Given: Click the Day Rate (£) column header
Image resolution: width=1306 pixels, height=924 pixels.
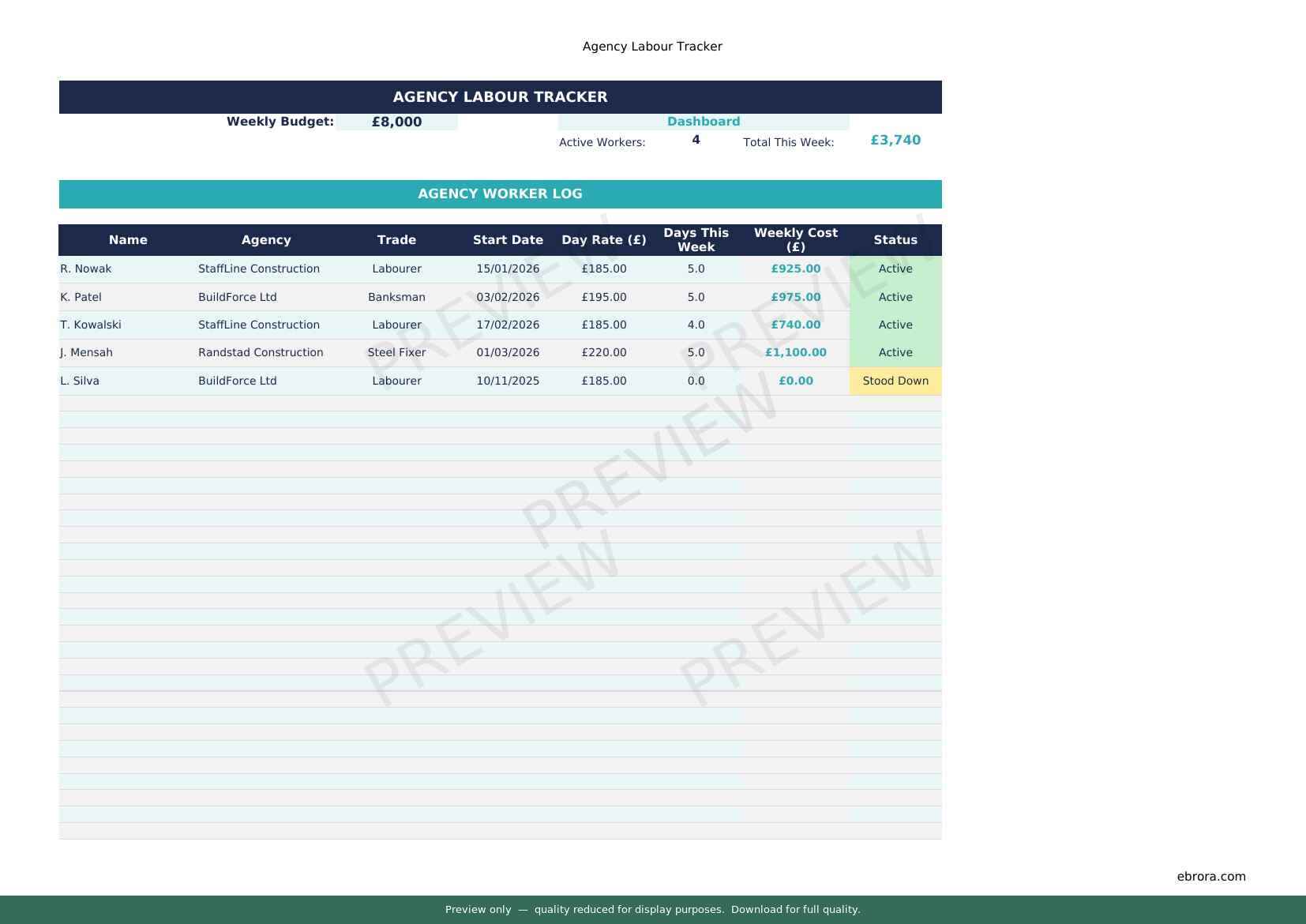Looking at the screenshot, I should click(x=603, y=240).
